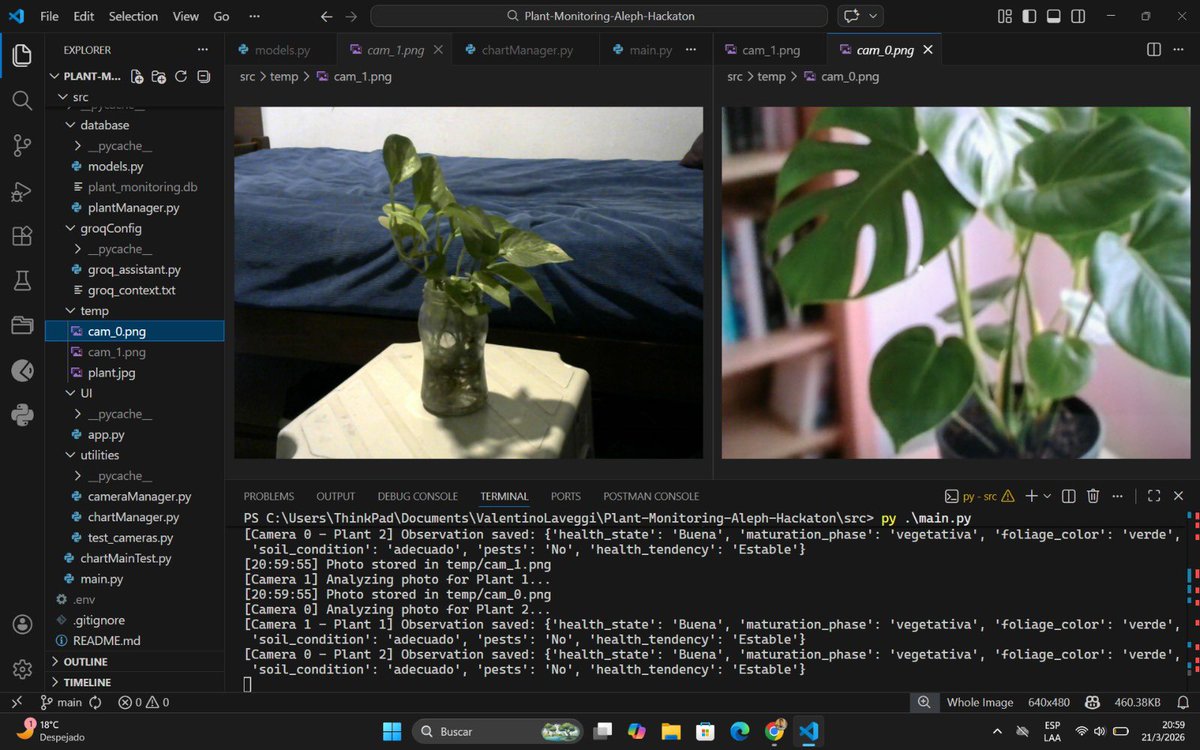
Task: Add a new terminal with plus button
Action: 1031,496
